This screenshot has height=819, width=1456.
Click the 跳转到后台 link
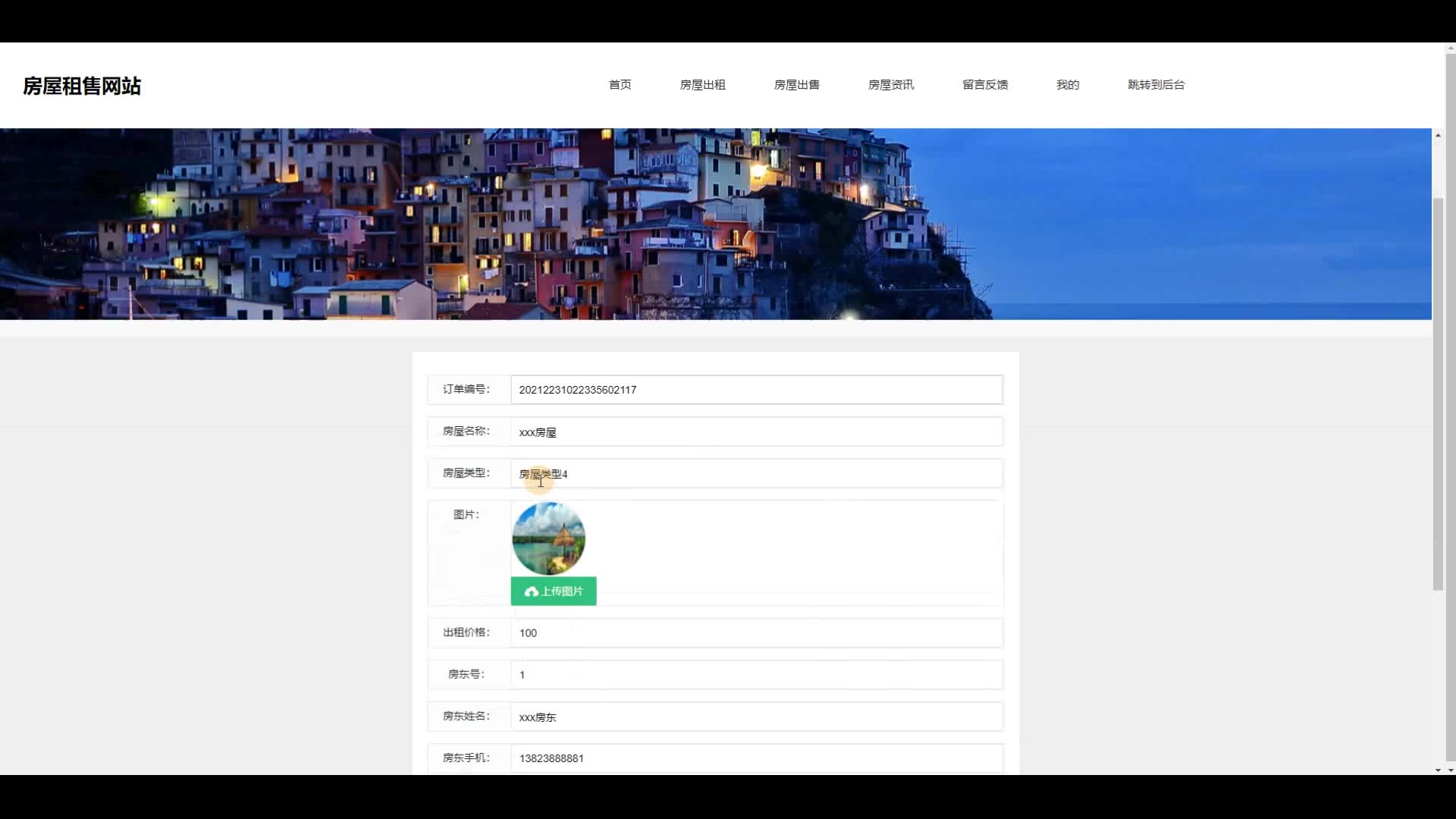click(x=1156, y=85)
